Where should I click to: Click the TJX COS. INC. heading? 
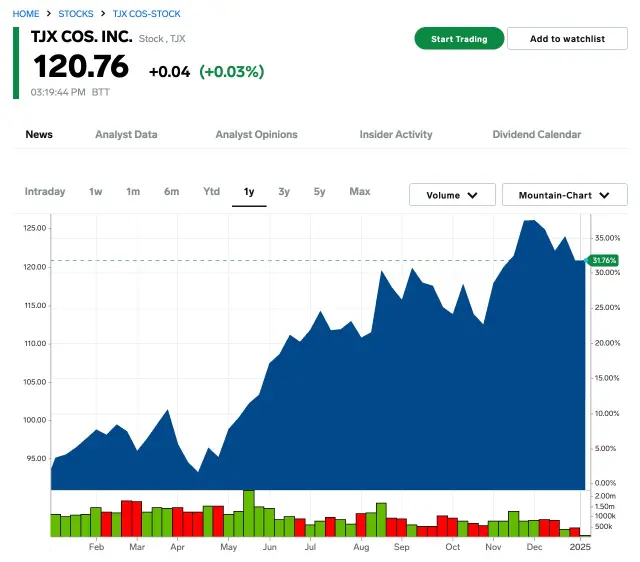82,37
